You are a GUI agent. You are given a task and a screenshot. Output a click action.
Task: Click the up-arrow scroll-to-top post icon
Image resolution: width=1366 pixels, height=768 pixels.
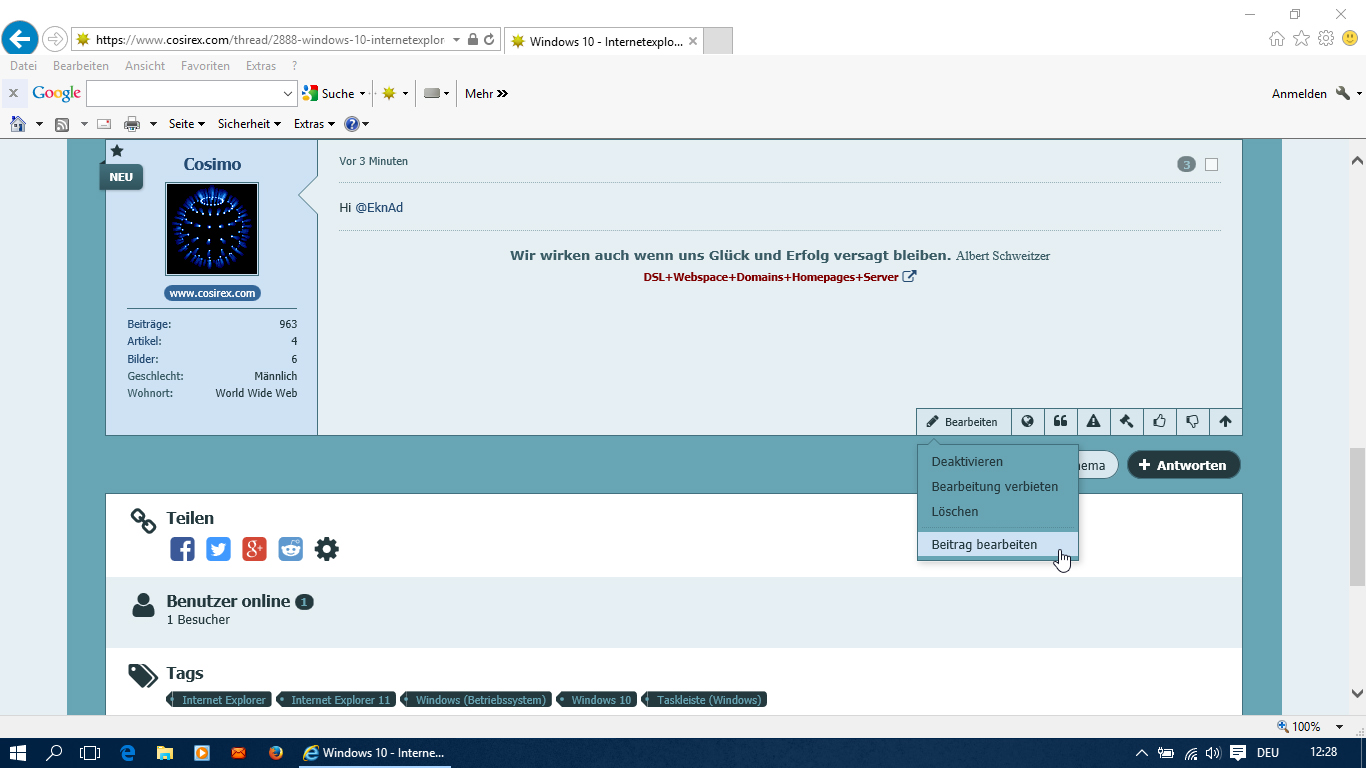coord(1225,422)
